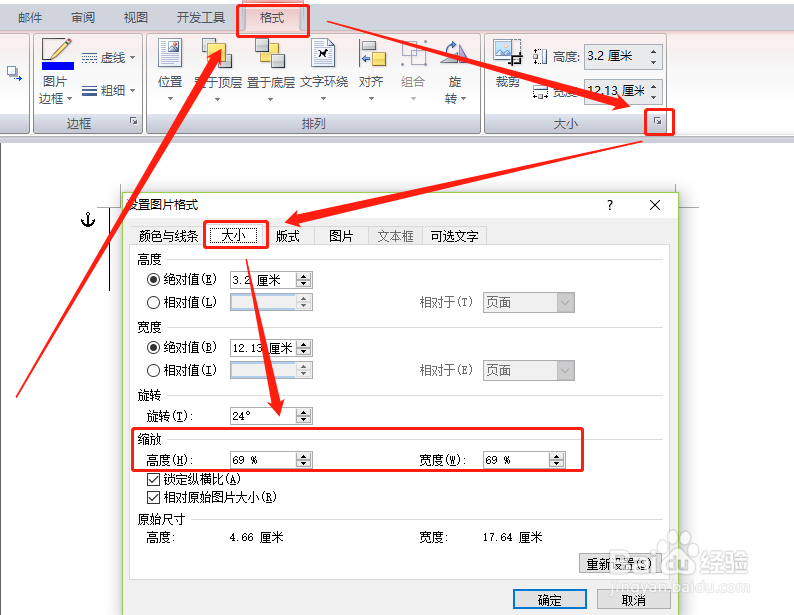Click the Cancel (取消) button

(x=633, y=600)
